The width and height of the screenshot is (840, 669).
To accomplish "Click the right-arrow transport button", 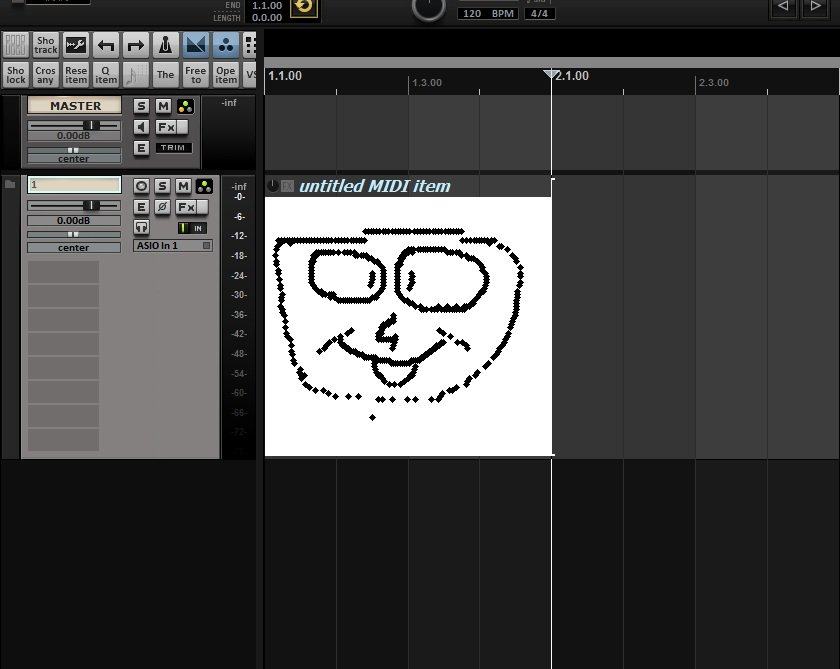I will pyautogui.click(x=815, y=7).
